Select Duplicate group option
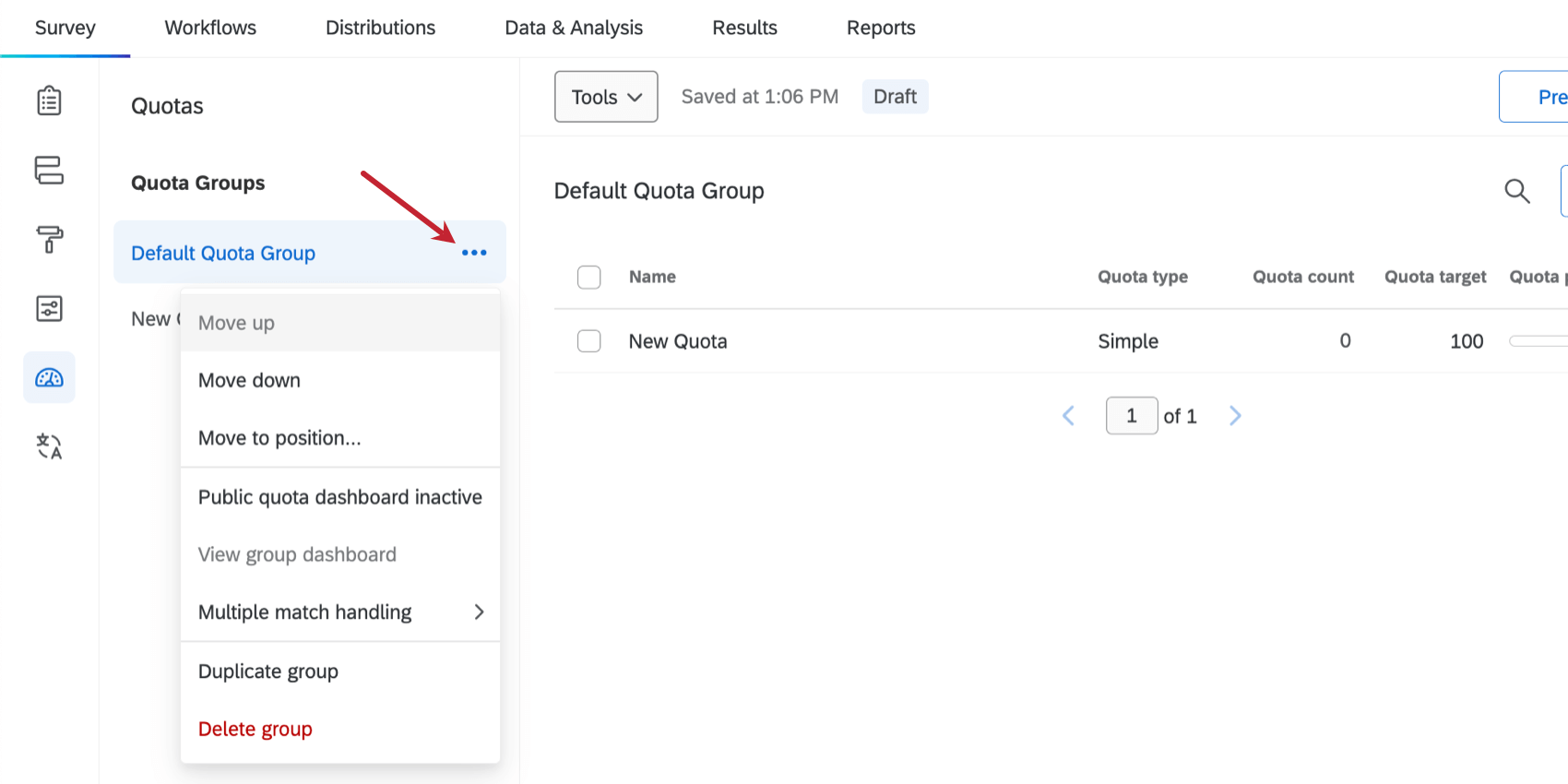Screen dimensions: 1568x784 click(268, 671)
